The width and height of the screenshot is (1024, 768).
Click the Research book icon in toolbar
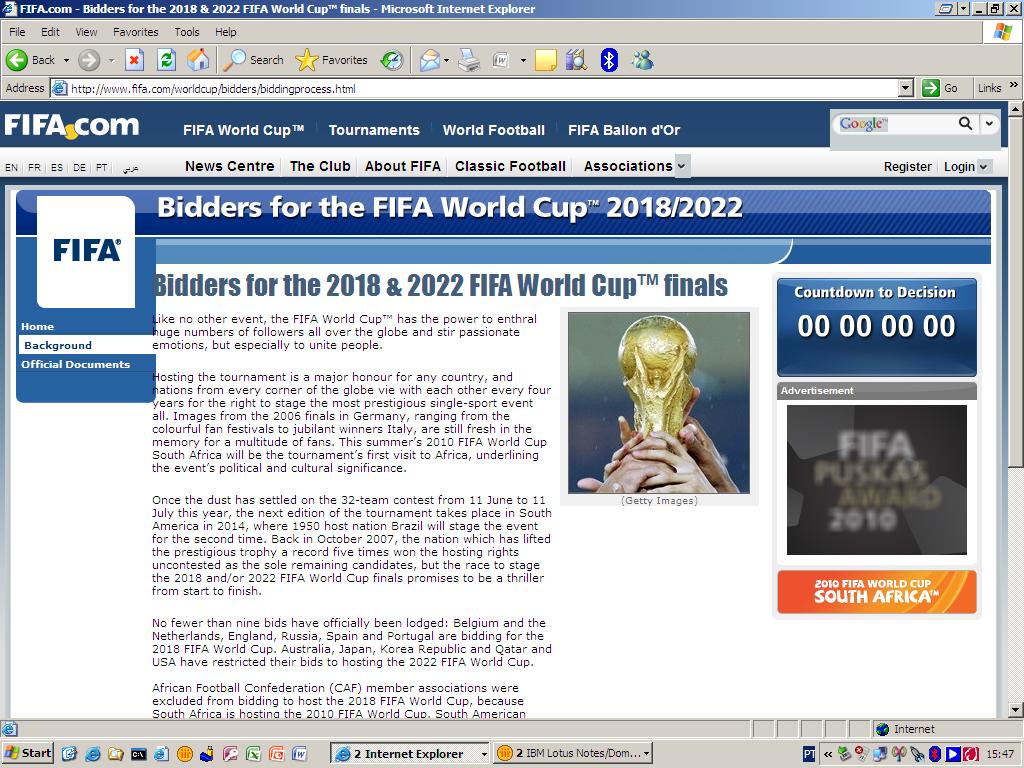[x=576, y=60]
